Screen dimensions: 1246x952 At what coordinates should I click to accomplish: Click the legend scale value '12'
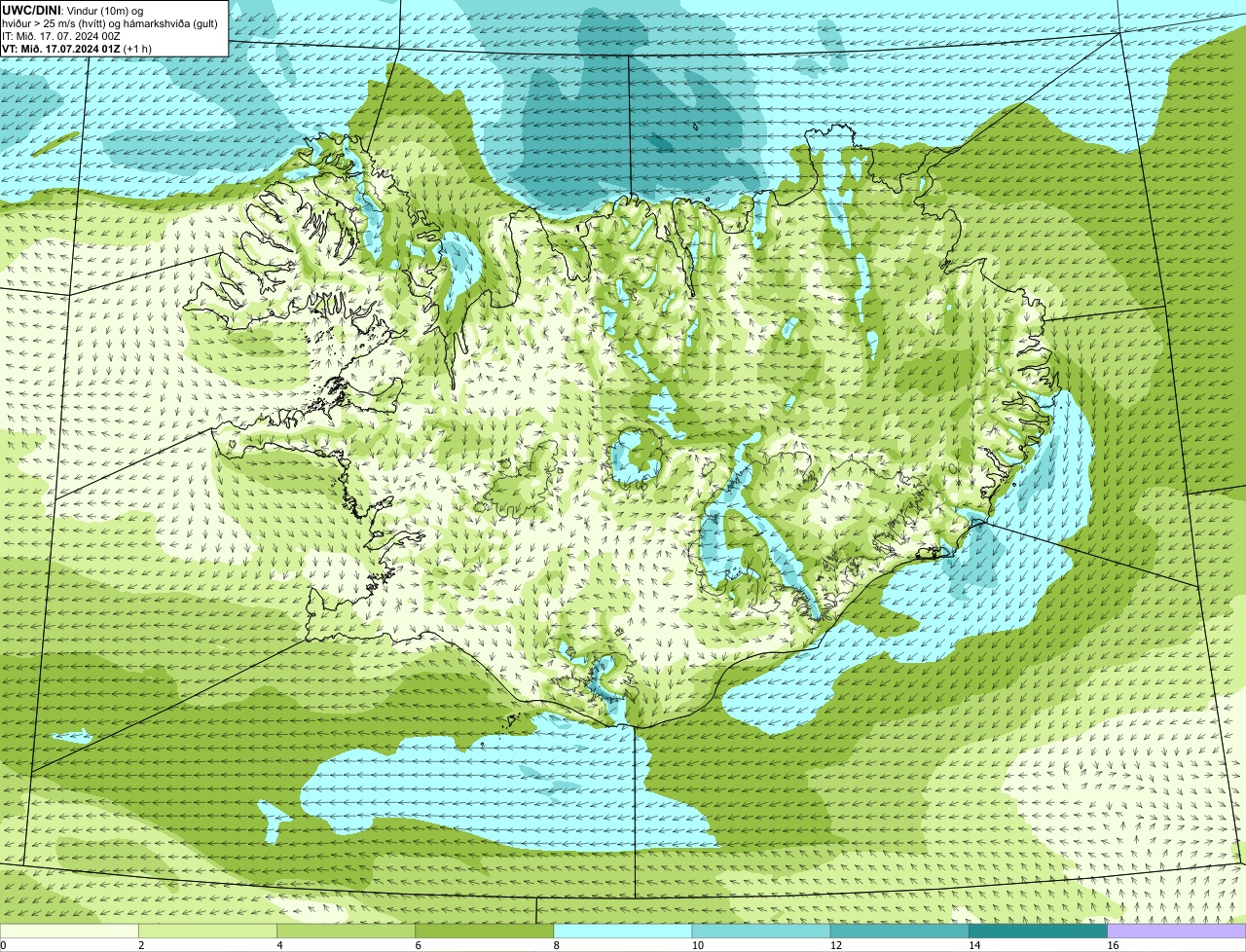(x=836, y=945)
